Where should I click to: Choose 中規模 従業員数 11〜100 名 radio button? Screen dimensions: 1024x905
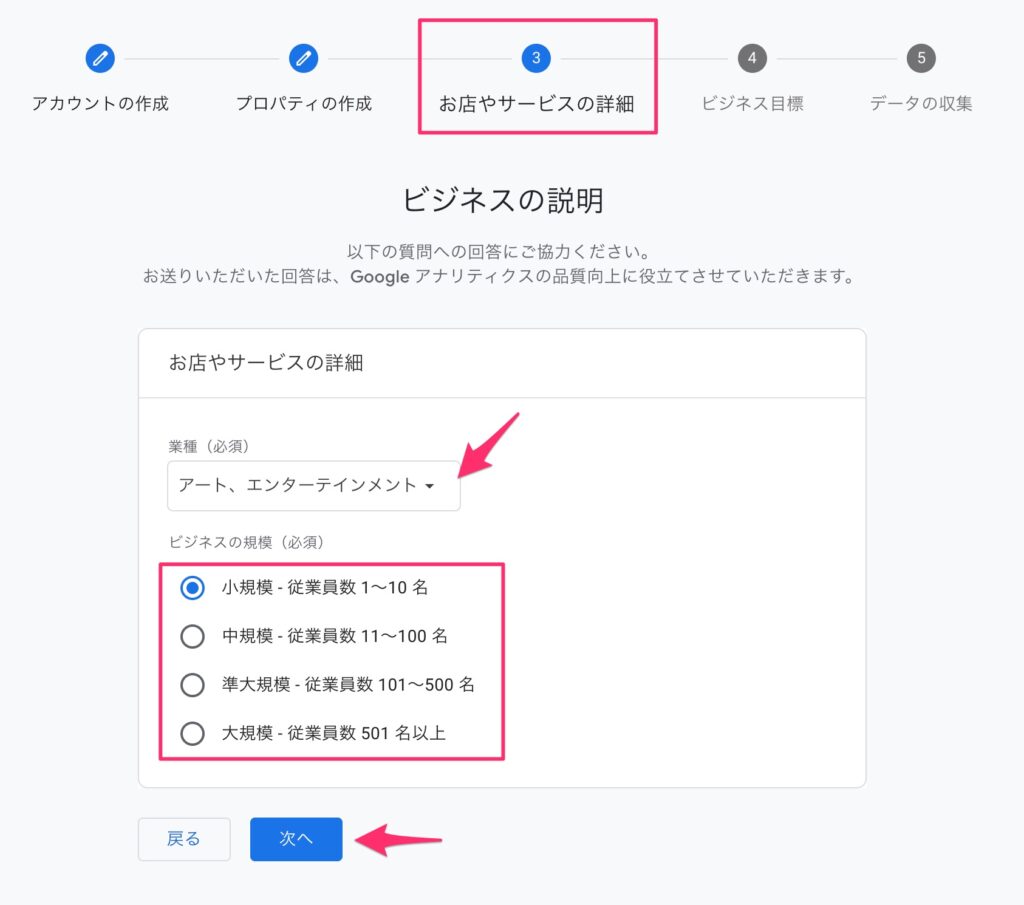[x=192, y=636]
